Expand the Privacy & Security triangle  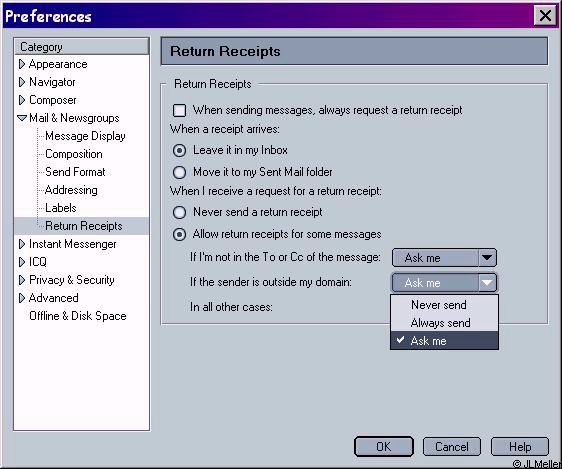pyautogui.click(x=22, y=280)
